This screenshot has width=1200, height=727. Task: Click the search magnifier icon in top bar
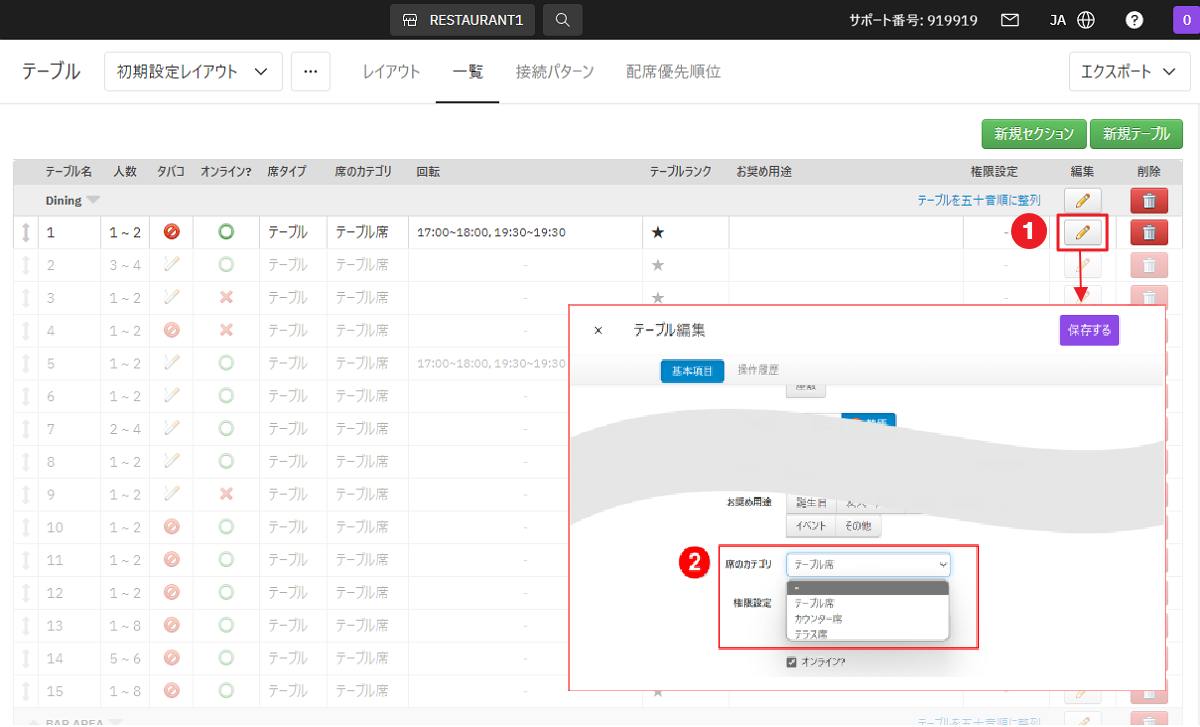coord(562,20)
